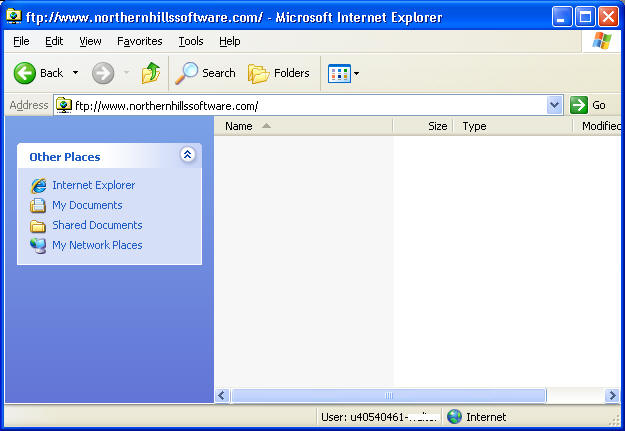This screenshot has height=431, width=625.
Task: Collapse the Other Places panel
Action: [187, 155]
